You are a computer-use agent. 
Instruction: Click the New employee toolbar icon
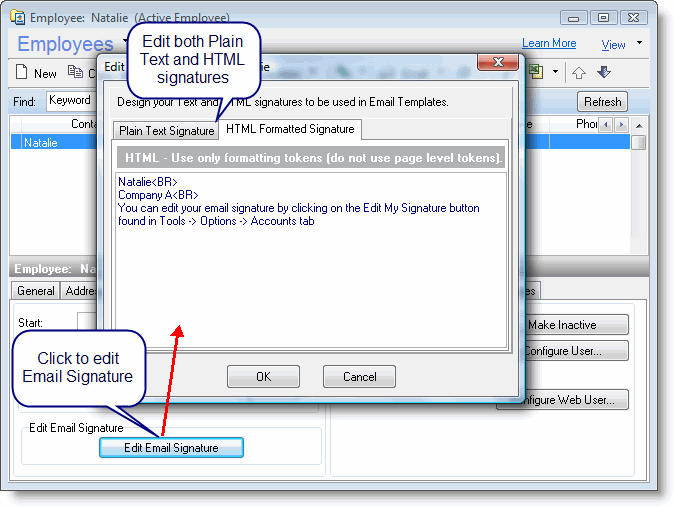tap(24, 73)
